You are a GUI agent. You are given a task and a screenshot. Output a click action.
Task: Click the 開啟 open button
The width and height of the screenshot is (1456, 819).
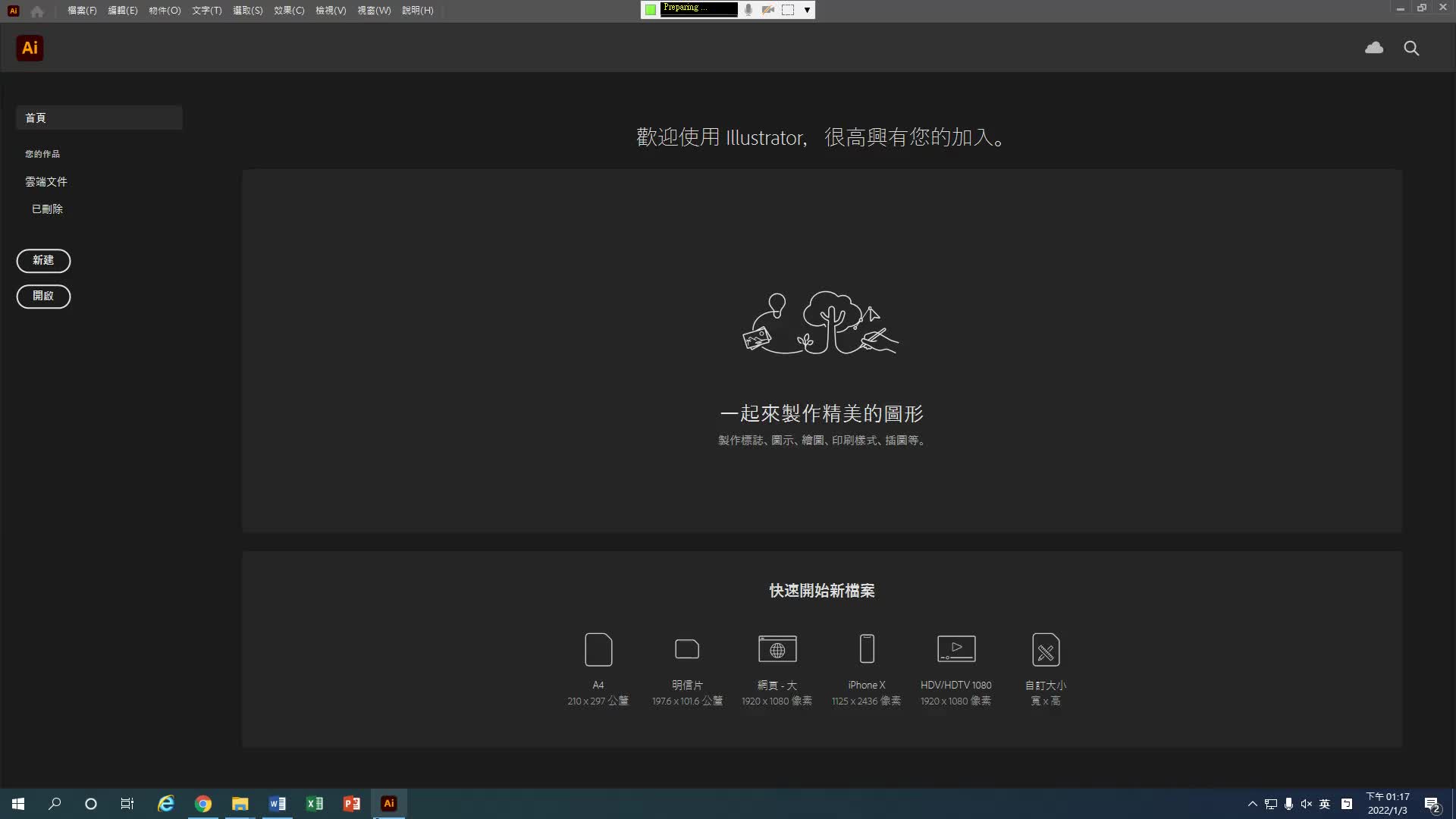tap(43, 296)
